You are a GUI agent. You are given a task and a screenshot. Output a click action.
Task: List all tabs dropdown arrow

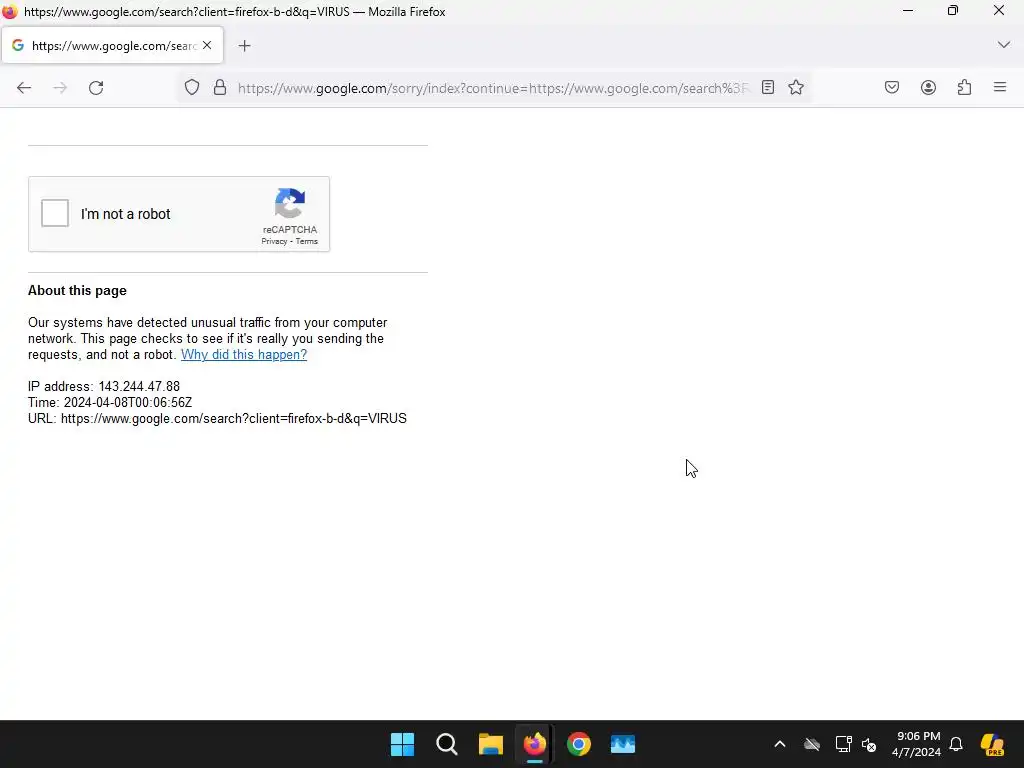(1004, 45)
